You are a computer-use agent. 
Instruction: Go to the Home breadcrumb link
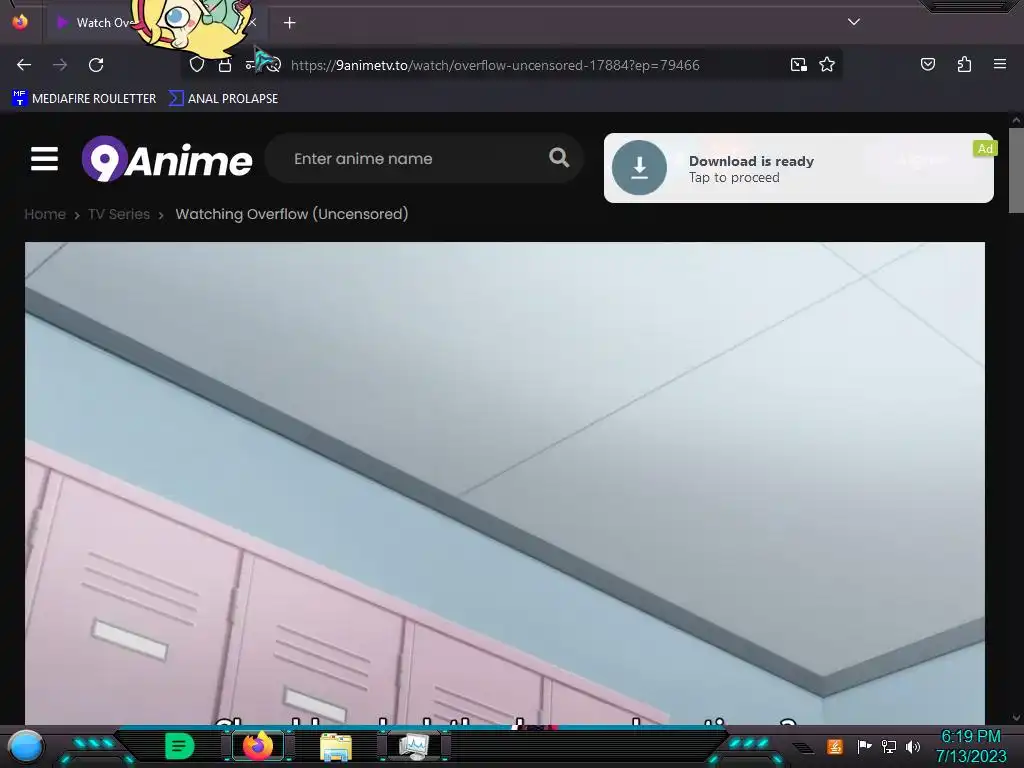45,214
